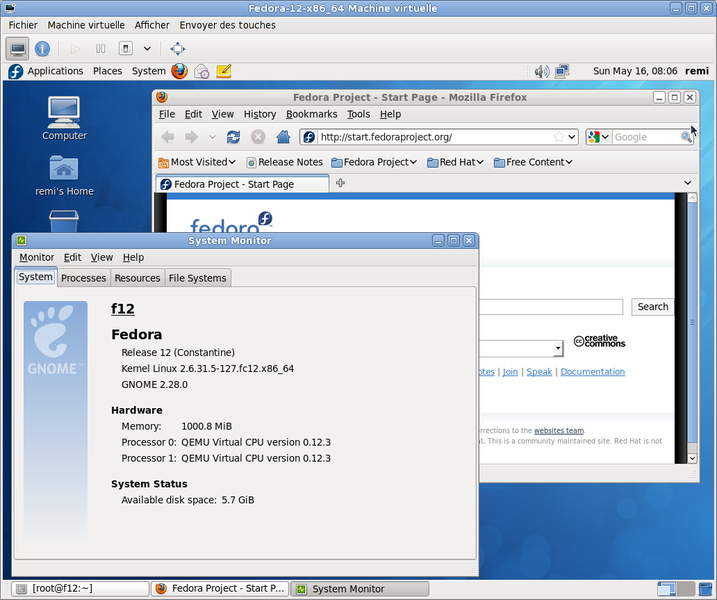Launch Firefox from the GNOME top panel

pyautogui.click(x=179, y=71)
